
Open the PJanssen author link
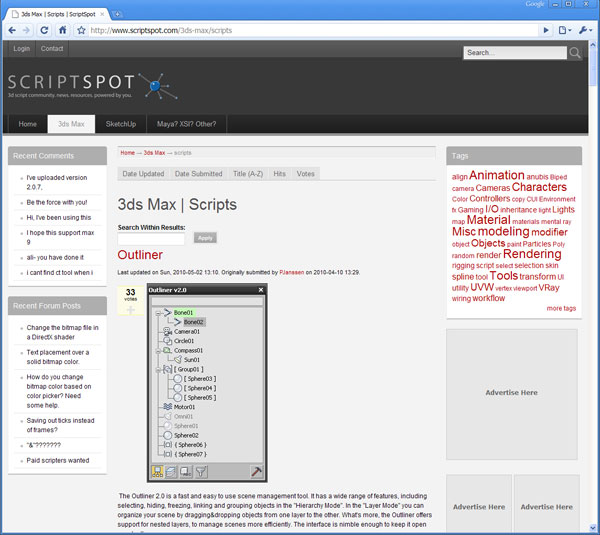tap(292, 272)
